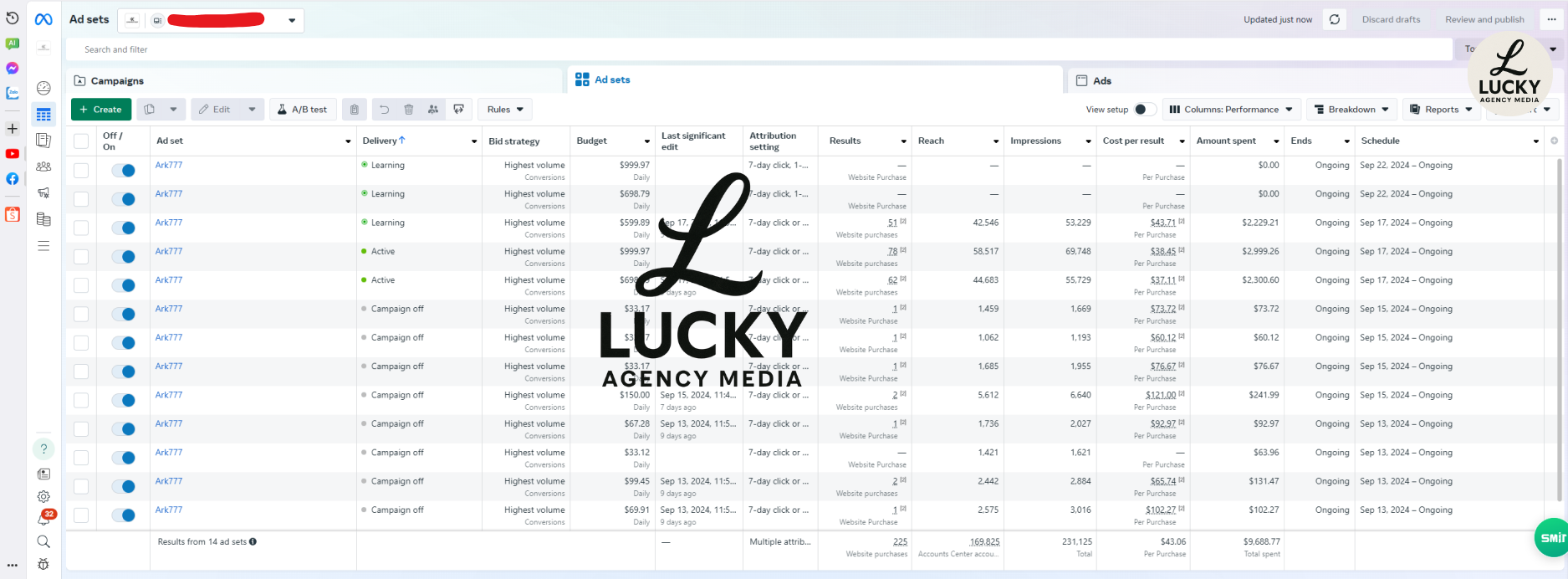
Task: Open the Breakdown dropdown
Action: click(1351, 110)
